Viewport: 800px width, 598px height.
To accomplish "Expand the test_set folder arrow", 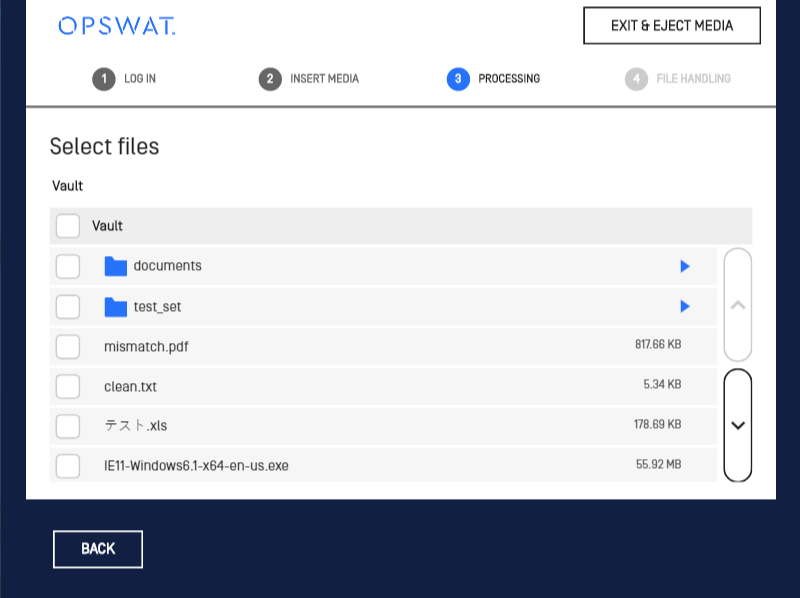I will click(685, 306).
